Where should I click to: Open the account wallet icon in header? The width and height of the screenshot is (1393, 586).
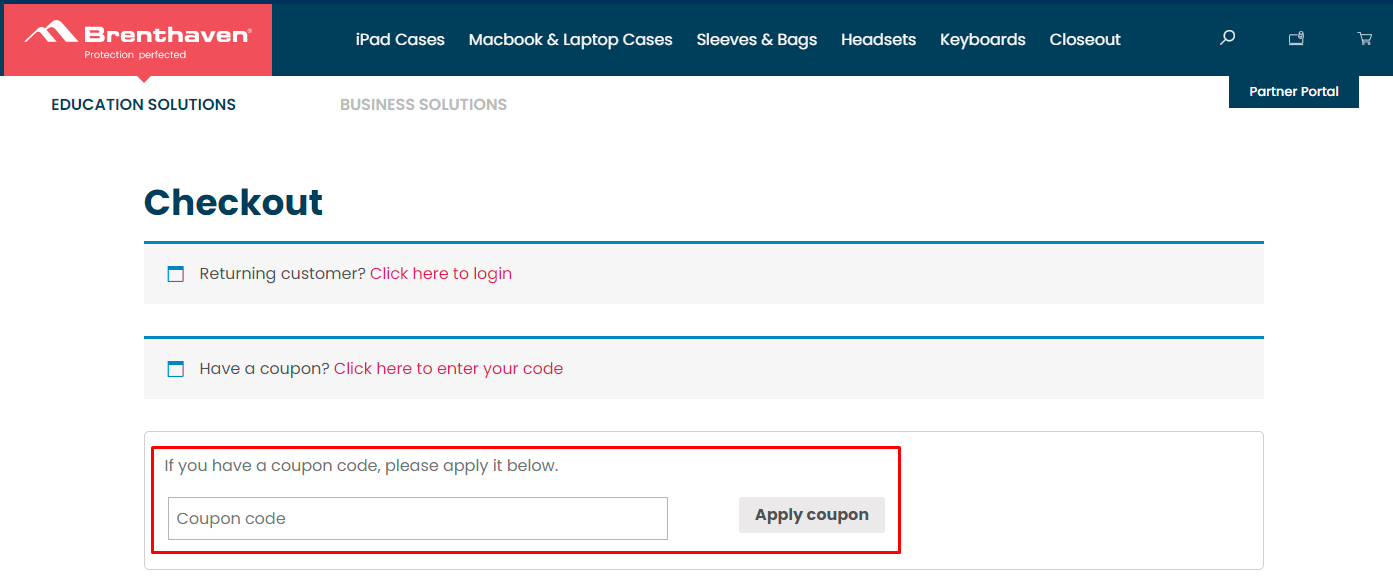[1296, 39]
